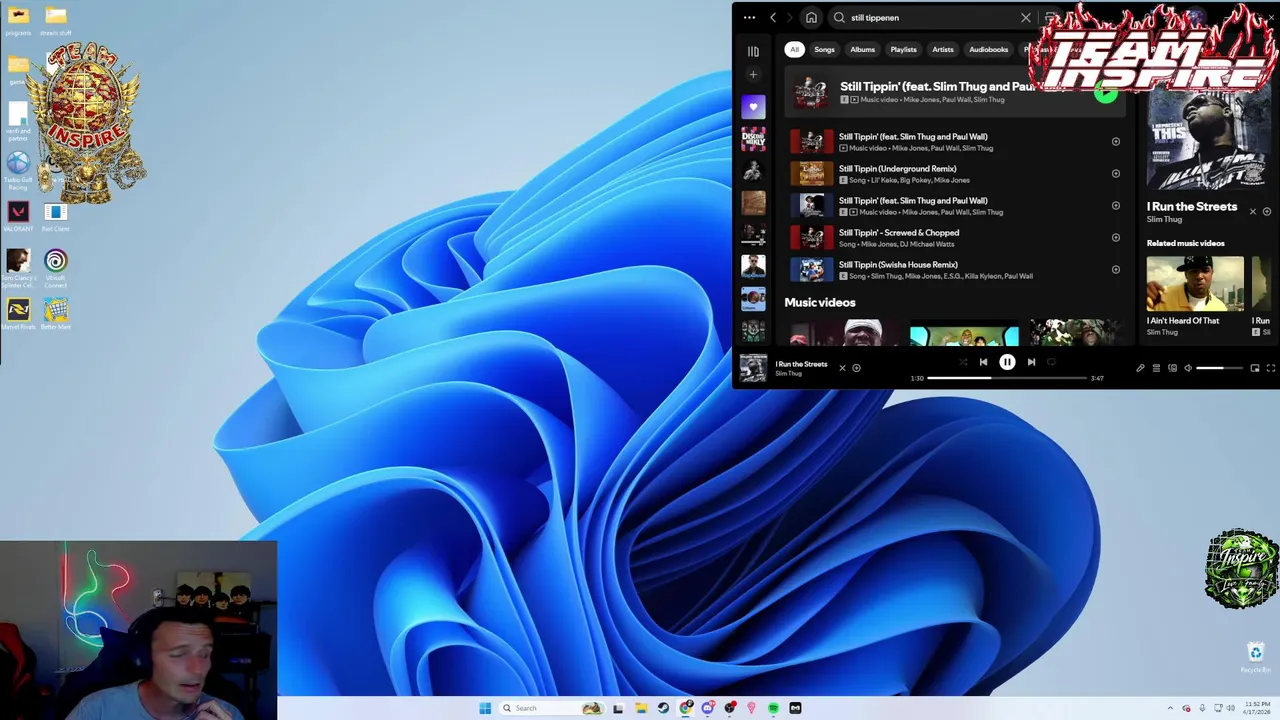Add Still Tippin Swisha House Remix to library
This screenshot has height=720, width=1280.
1116,269
